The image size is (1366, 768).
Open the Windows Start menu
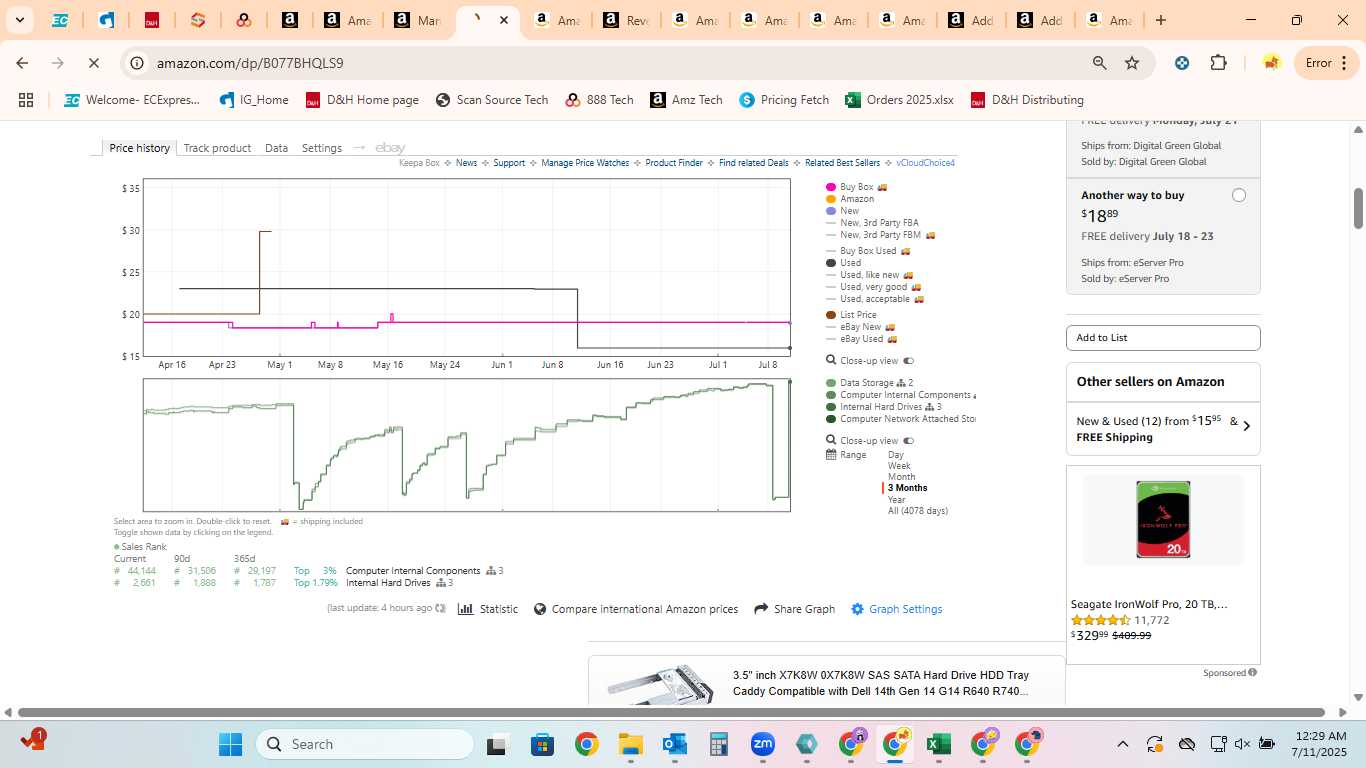230,744
